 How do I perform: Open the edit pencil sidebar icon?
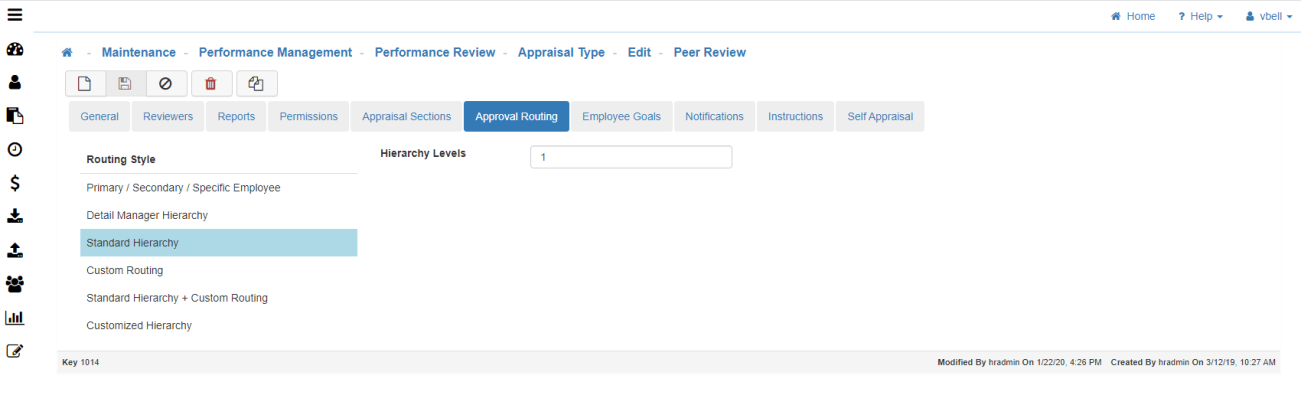pos(15,351)
